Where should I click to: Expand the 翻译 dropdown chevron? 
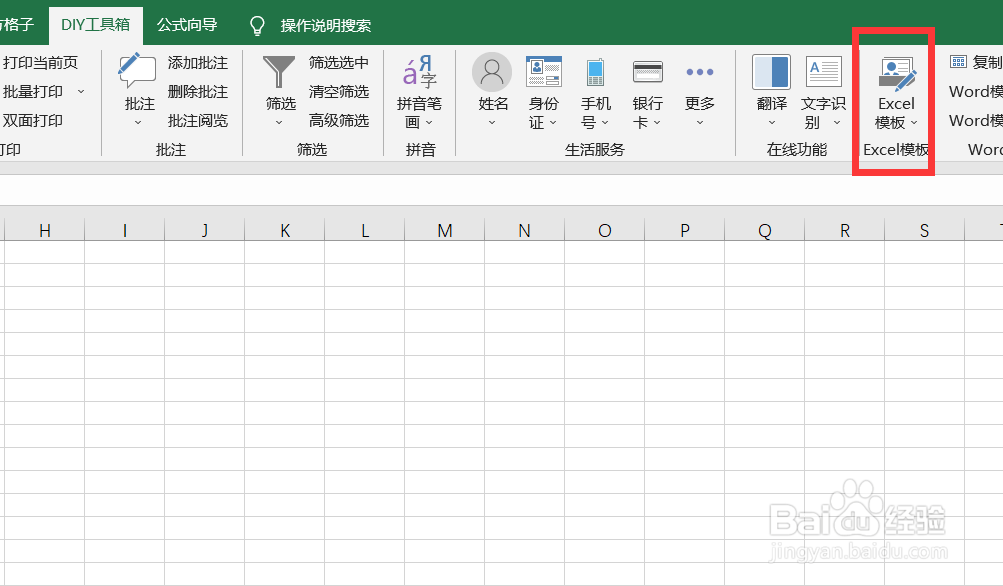[x=771, y=122]
